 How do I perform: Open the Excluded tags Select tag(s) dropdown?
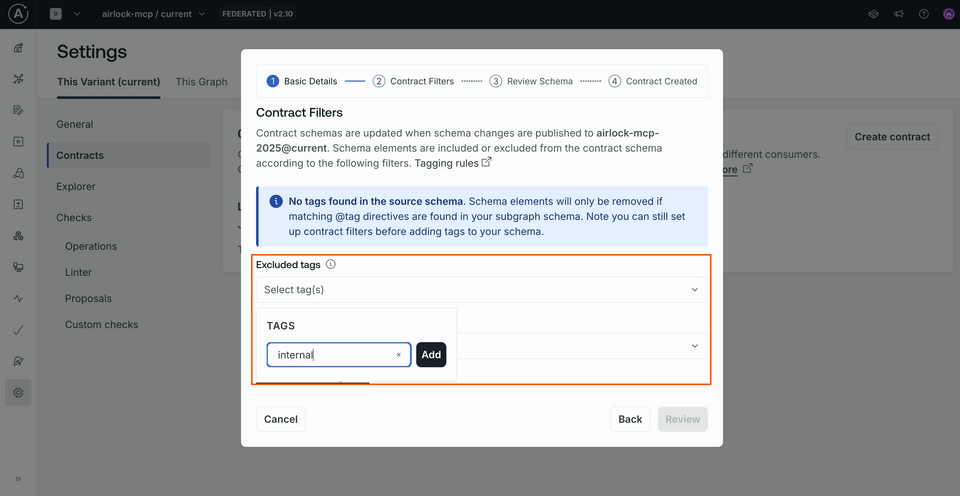481,290
